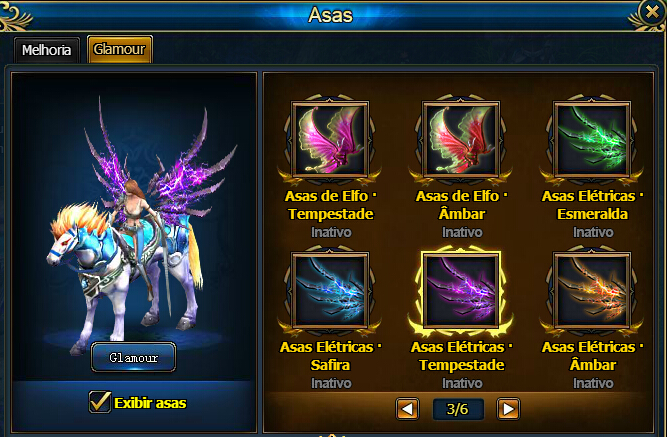Select the pink Asas de Elfo Tempestade icon

tap(330, 139)
